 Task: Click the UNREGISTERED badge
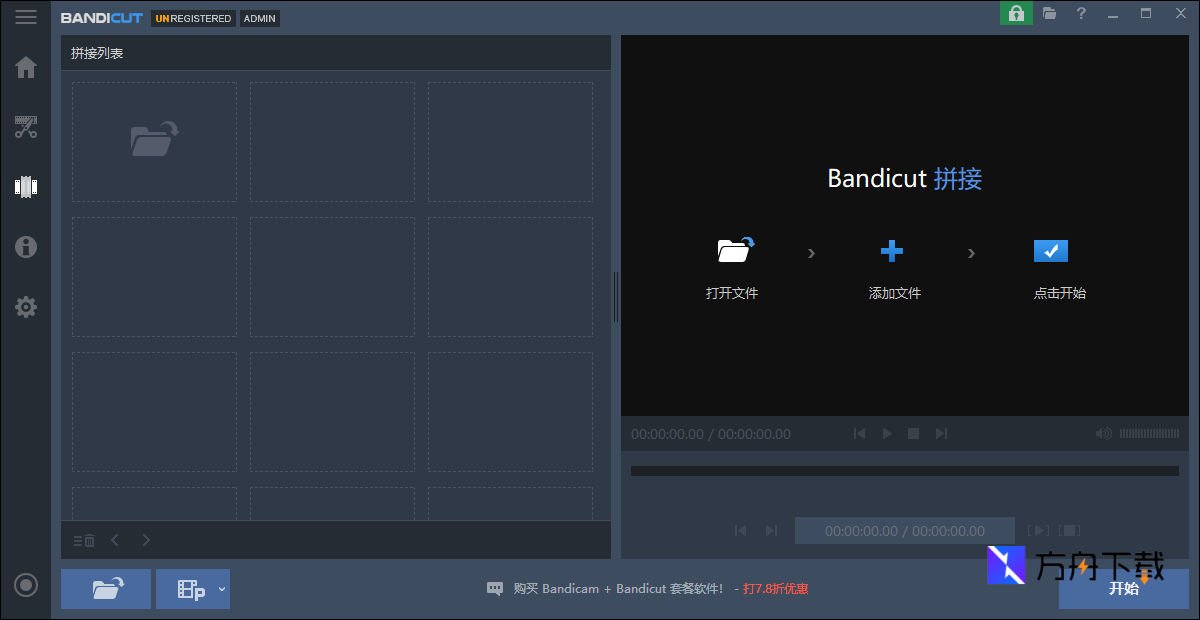click(192, 18)
